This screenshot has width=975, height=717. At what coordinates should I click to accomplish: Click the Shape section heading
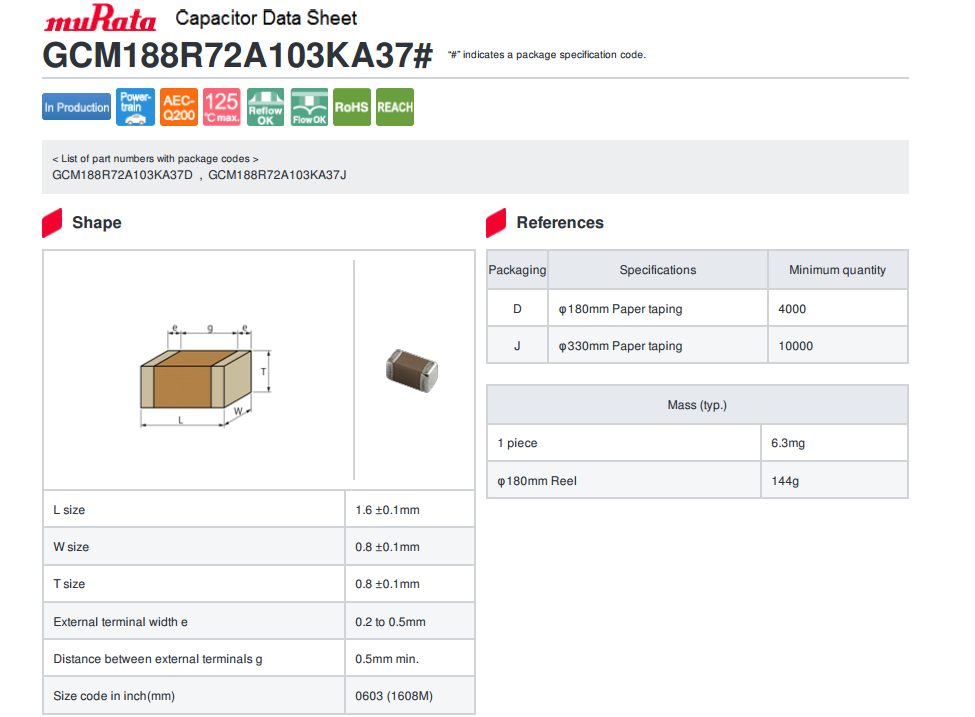click(x=97, y=223)
